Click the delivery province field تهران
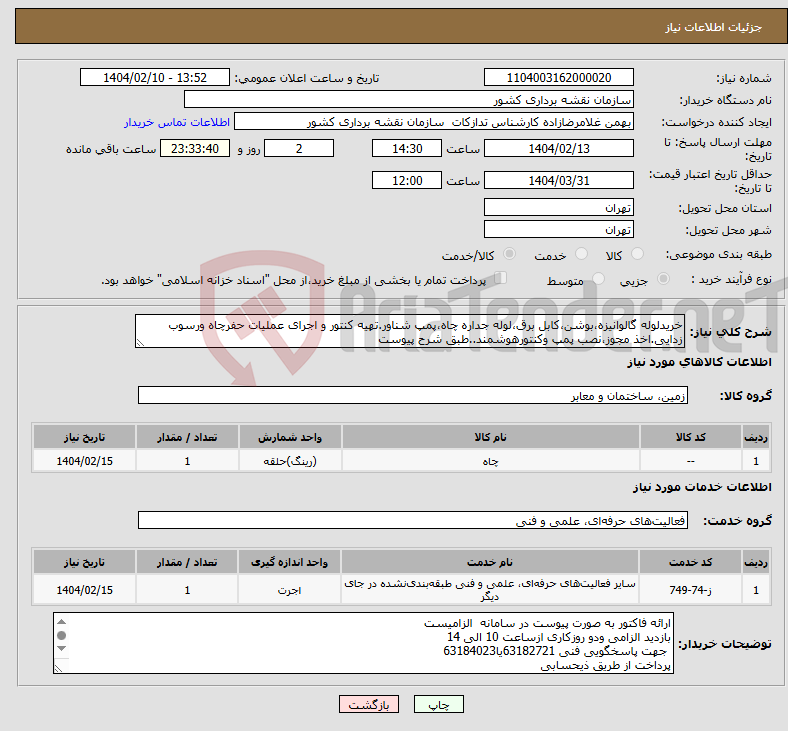The height and width of the screenshot is (731, 788). click(558, 207)
